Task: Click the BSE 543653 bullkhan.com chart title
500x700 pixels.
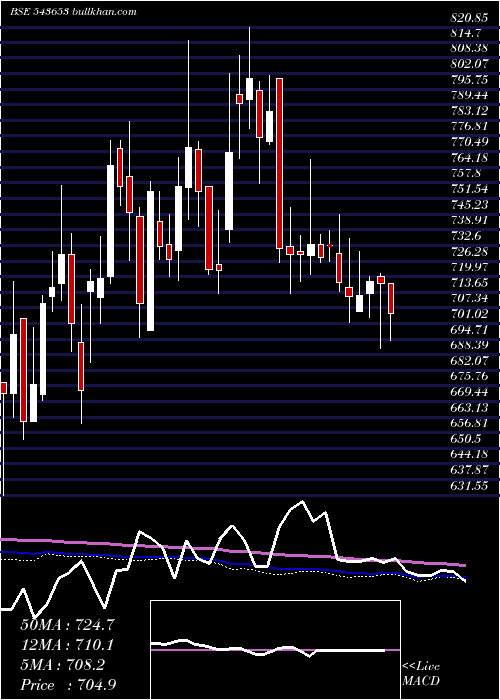Action: 73,12
